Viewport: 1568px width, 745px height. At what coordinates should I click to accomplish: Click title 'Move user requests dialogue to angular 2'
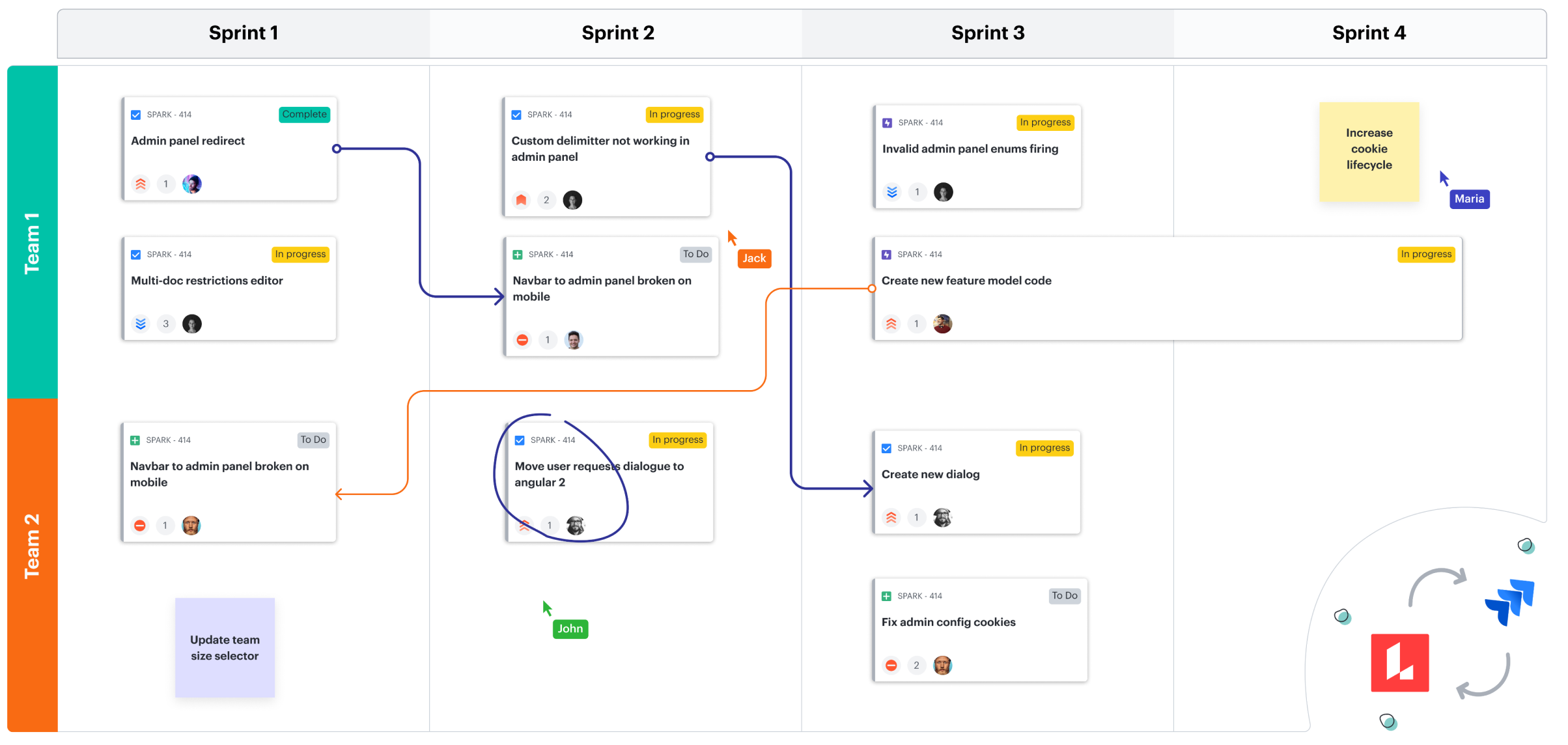599,475
